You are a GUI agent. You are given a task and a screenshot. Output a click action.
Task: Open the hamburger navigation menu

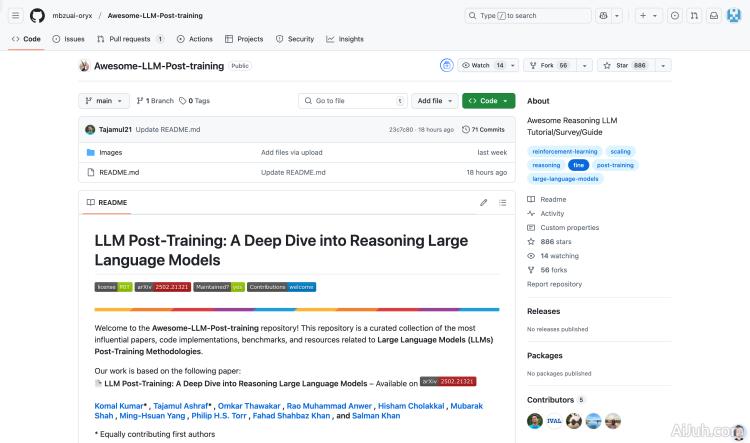pos(15,16)
